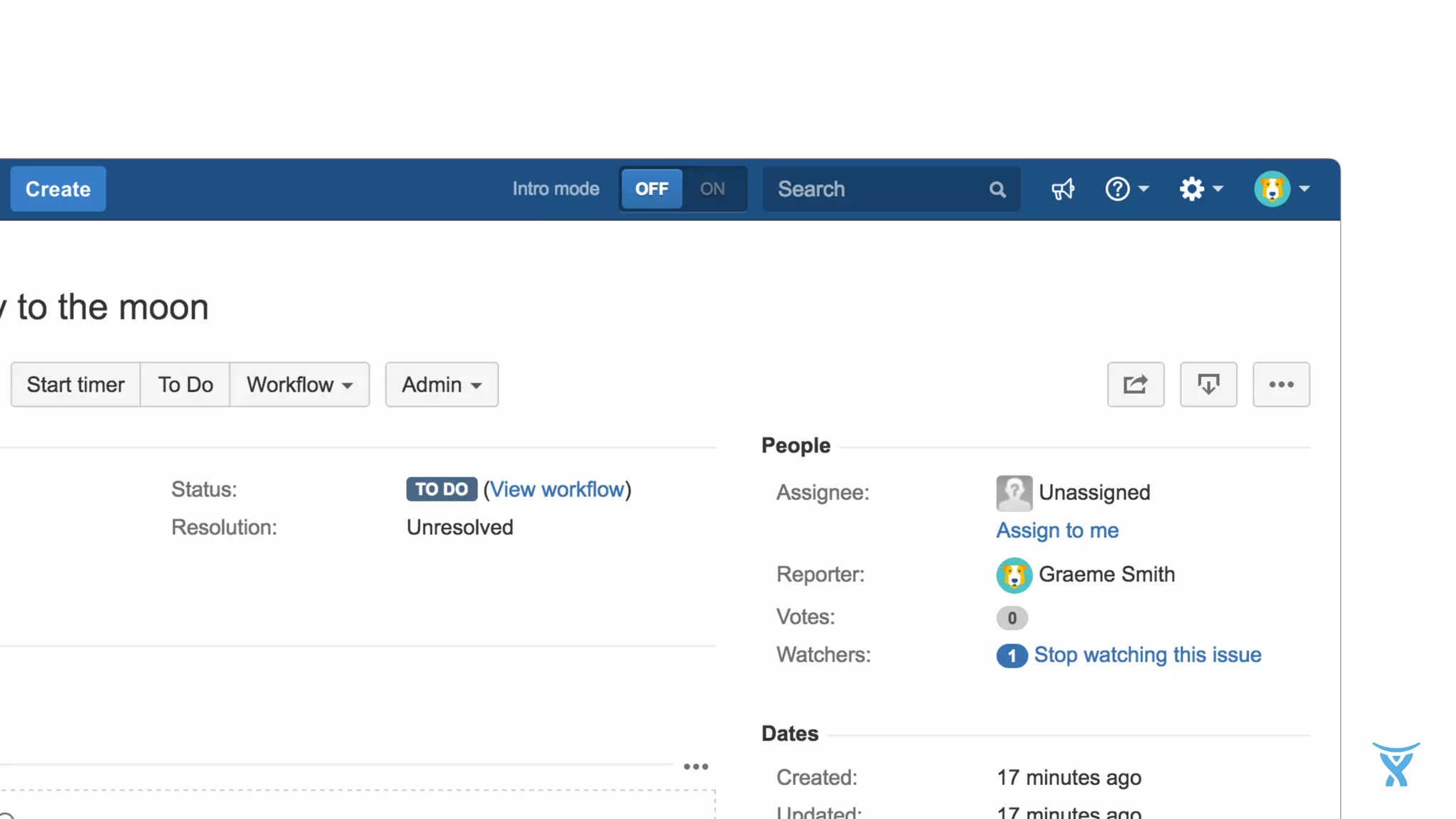The image size is (1456, 819).
Task: Click the Create button
Action: coord(58,189)
